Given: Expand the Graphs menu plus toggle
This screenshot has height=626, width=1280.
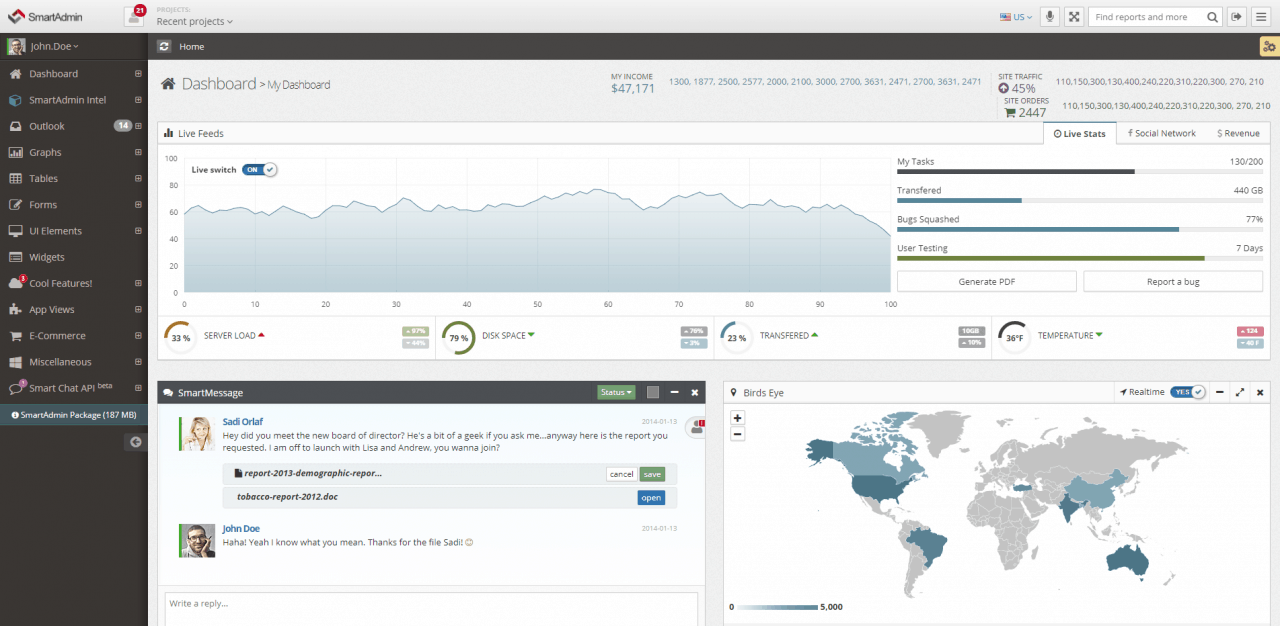Looking at the screenshot, I should click(x=138, y=153).
